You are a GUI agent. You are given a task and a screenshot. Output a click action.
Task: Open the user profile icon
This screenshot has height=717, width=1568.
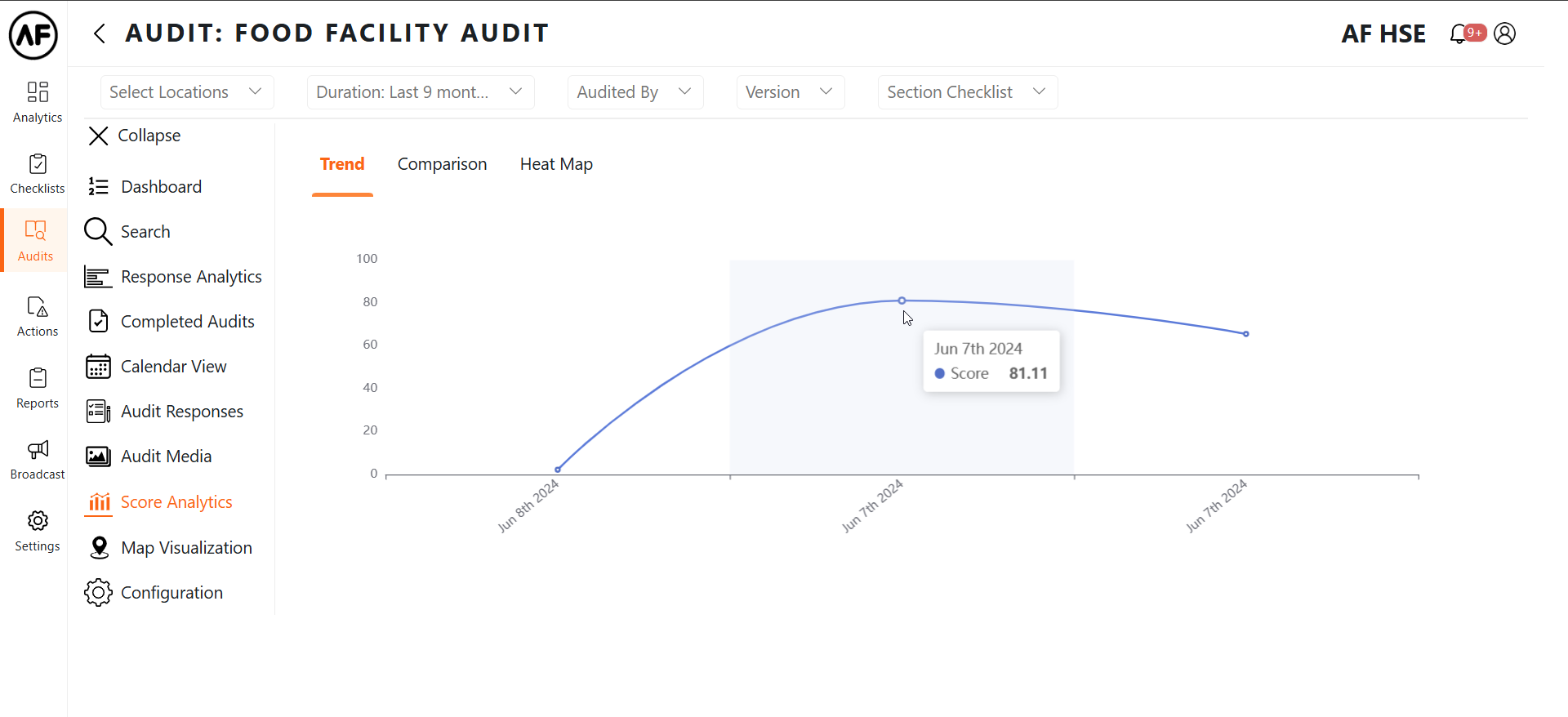coord(1504,33)
